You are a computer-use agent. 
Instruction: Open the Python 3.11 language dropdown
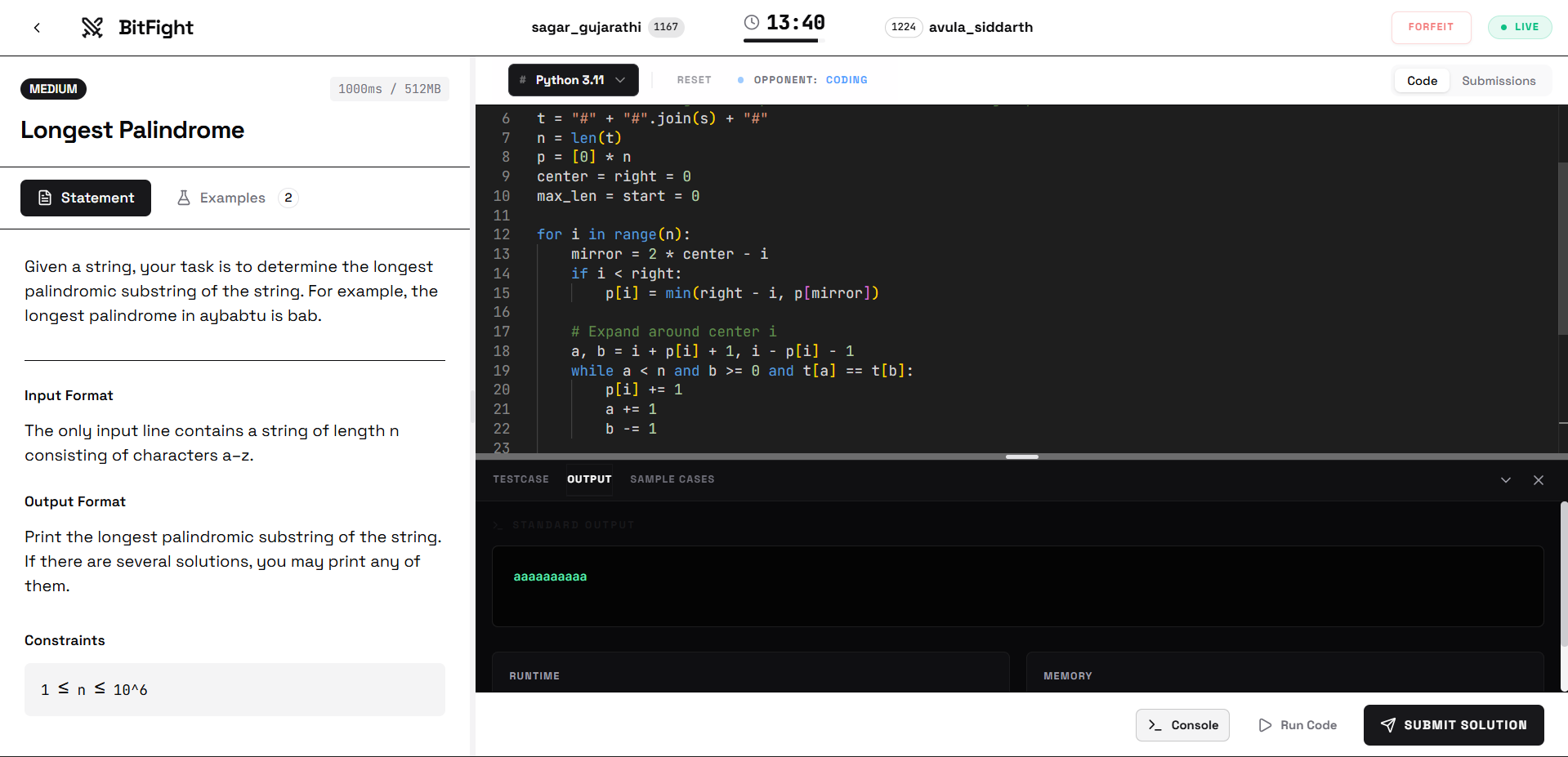point(574,80)
